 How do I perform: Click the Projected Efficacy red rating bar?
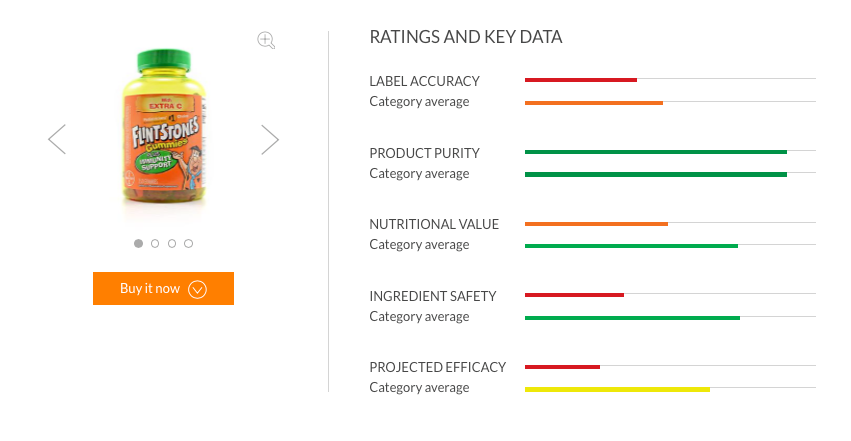pyautogui.click(x=562, y=366)
